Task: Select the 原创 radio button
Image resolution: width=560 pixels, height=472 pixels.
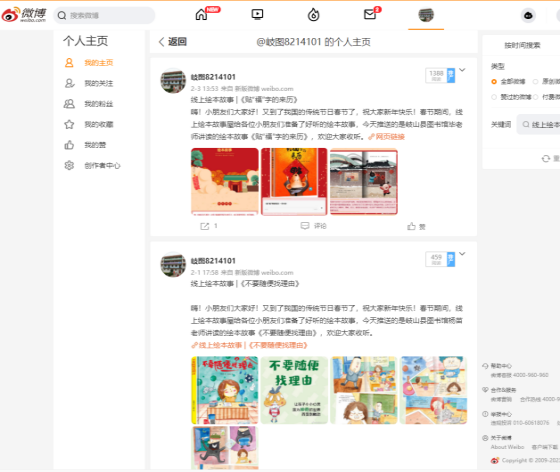Action: click(x=535, y=82)
